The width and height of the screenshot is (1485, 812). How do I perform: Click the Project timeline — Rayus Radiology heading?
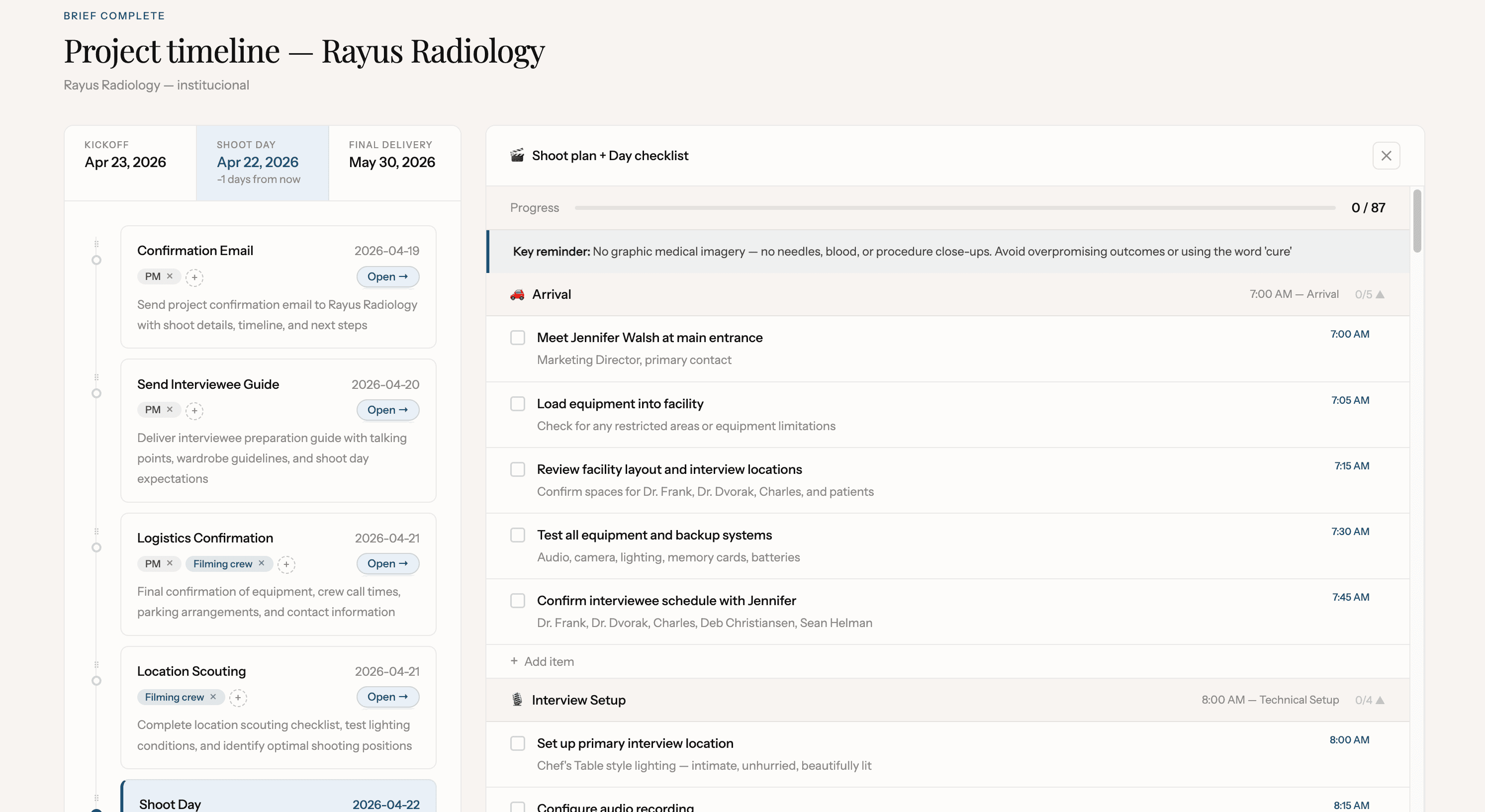pos(304,51)
